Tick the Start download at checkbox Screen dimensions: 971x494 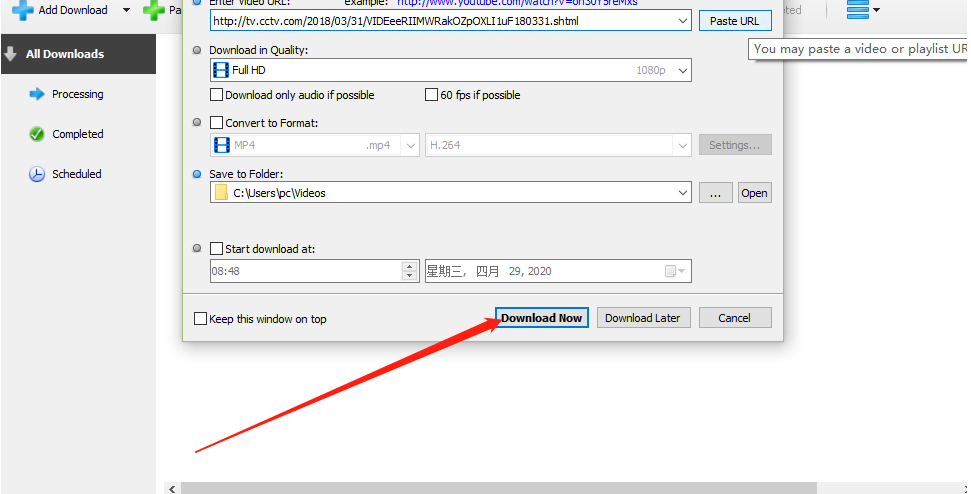pyautogui.click(x=216, y=249)
